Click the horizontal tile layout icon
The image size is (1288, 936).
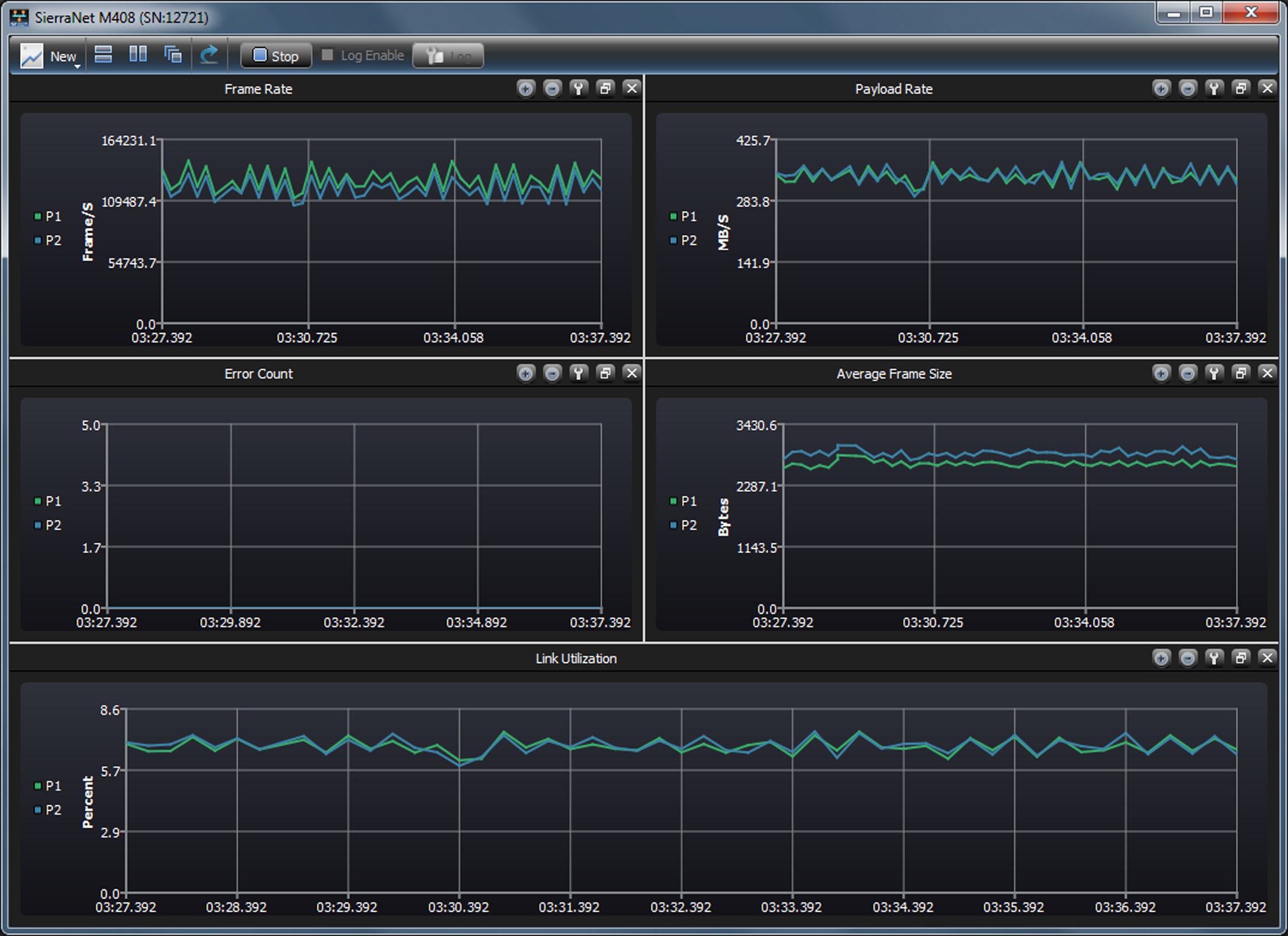pyautogui.click(x=103, y=55)
